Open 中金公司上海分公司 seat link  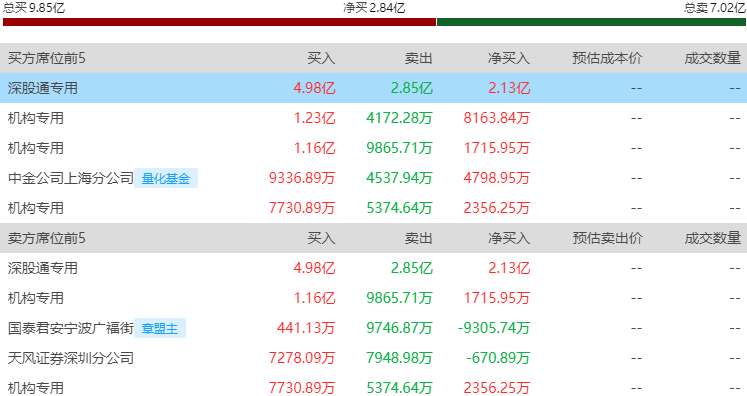[x=71, y=178]
